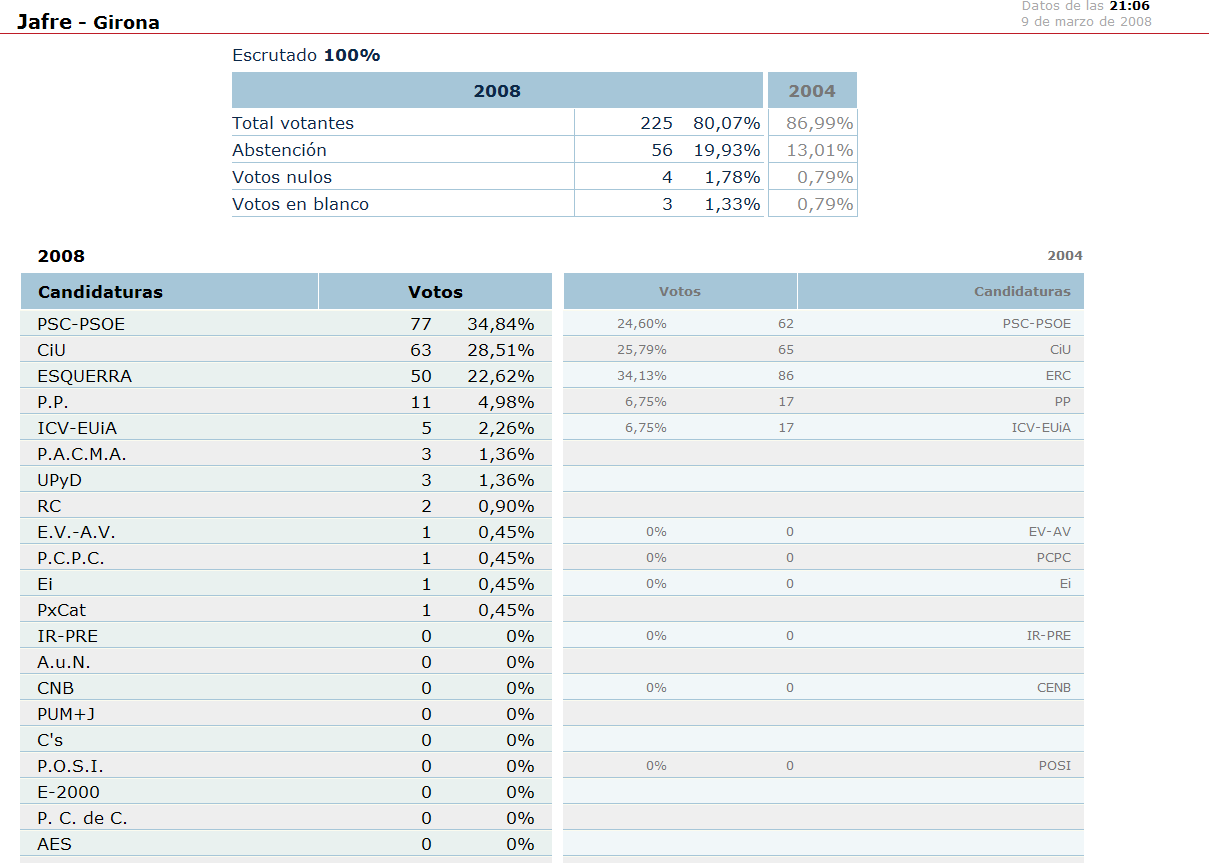Select the 2004 summary column header

pyautogui.click(x=811, y=91)
